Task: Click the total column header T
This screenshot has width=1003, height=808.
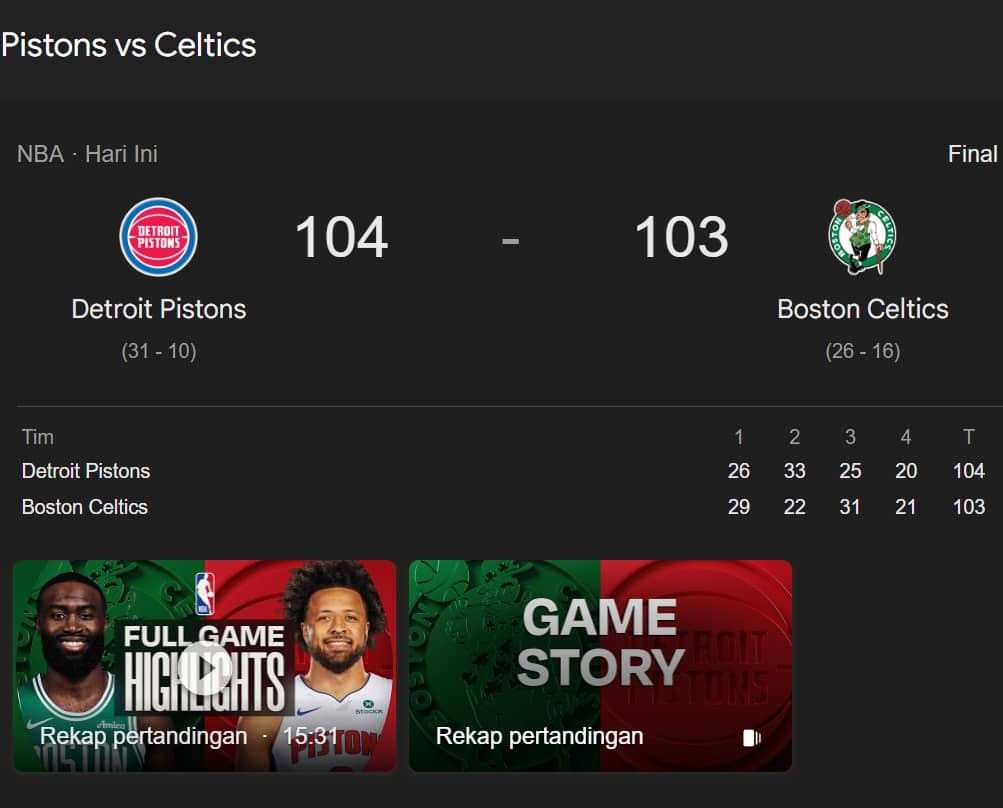Action: (968, 437)
